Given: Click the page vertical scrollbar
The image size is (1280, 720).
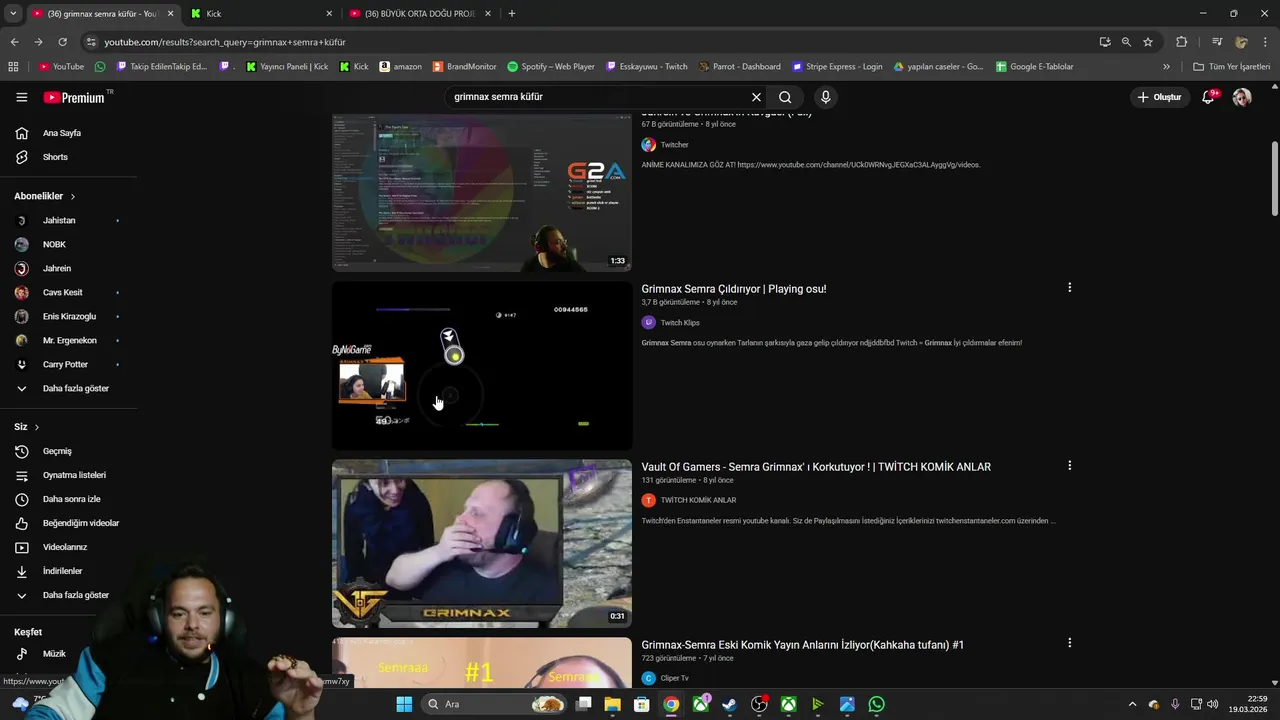Looking at the screenshot, I should (x=1275, y=178).
